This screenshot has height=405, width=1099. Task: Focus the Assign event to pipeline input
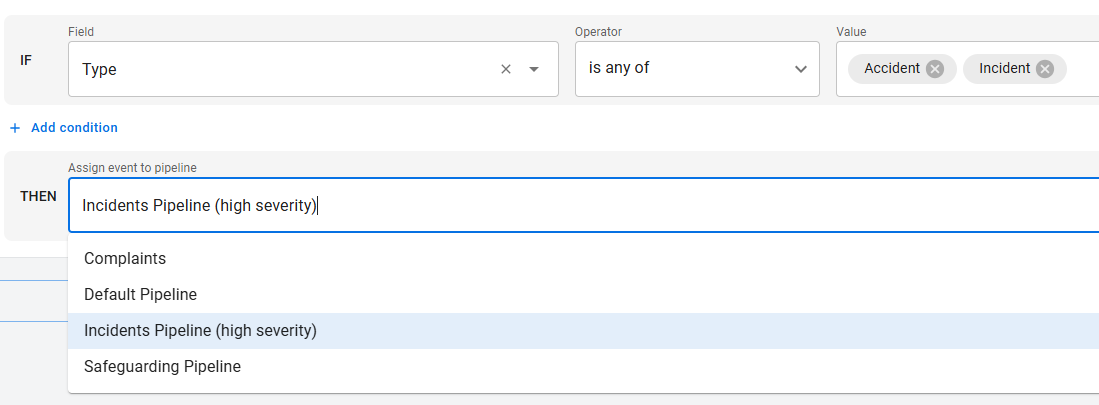click(x=600, y=205)
